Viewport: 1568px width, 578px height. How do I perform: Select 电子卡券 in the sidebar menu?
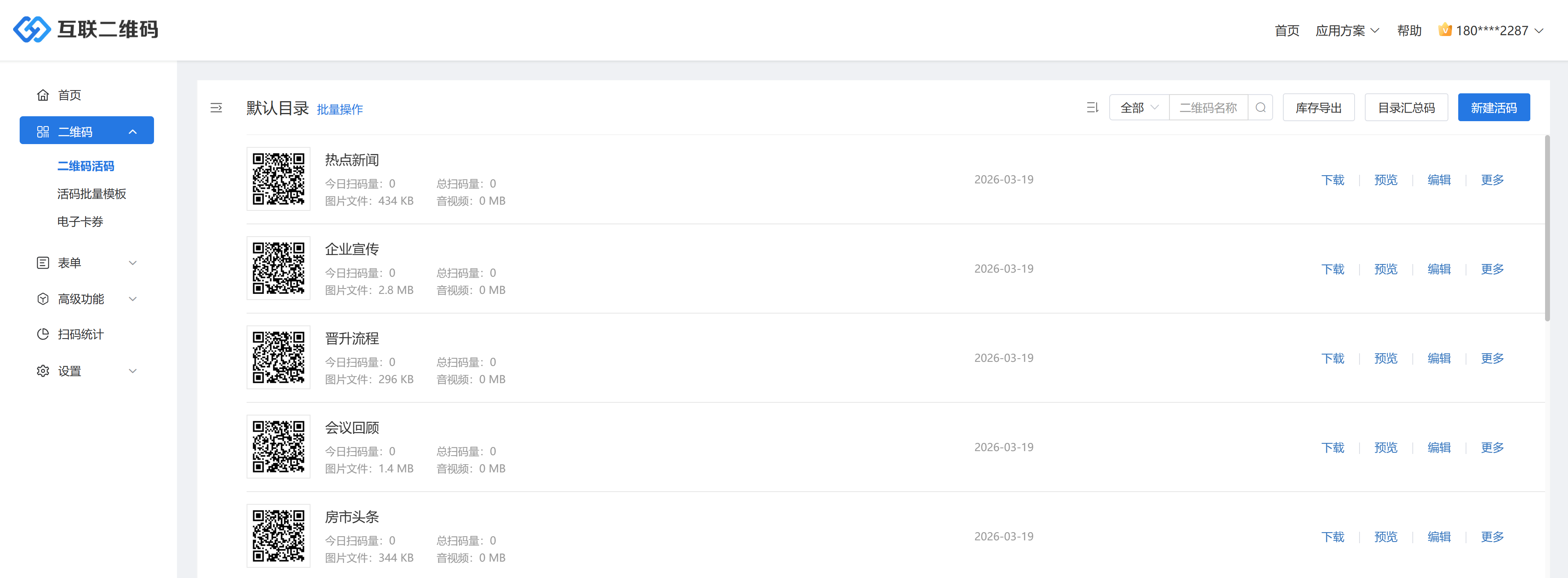pyautogui.click(x=80, y=221)
